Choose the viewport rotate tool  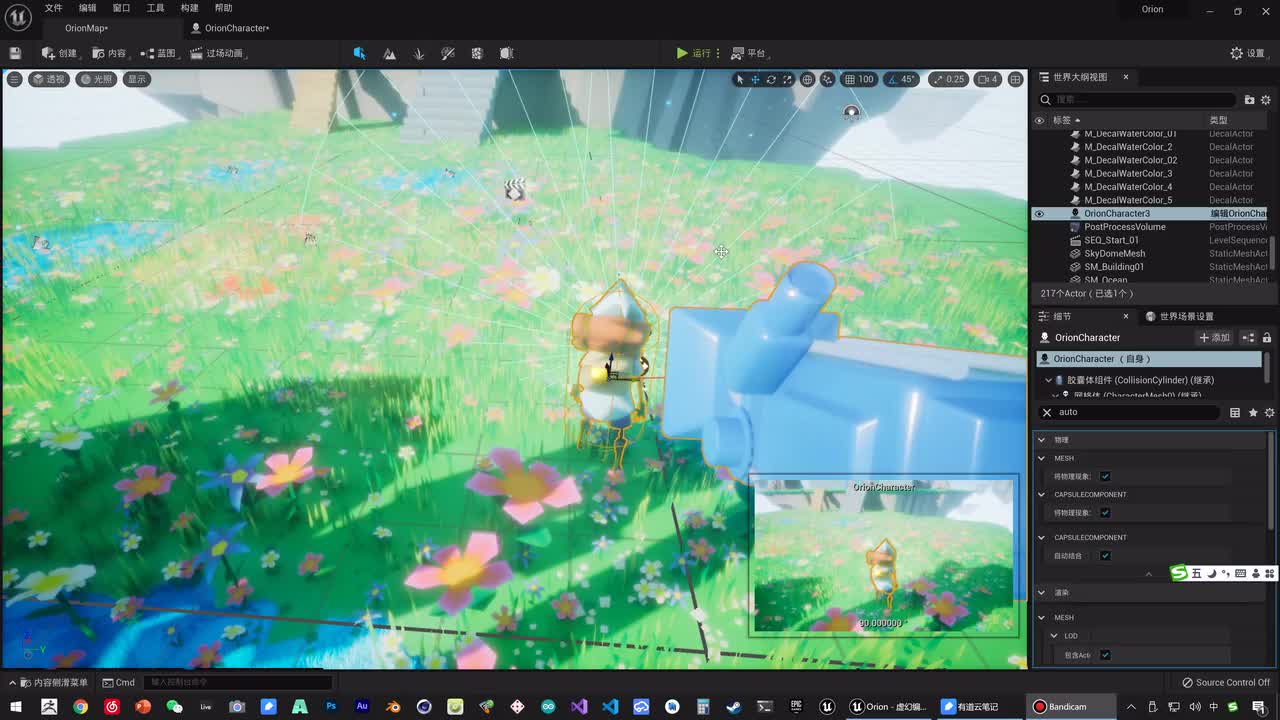tap(771, 79)
